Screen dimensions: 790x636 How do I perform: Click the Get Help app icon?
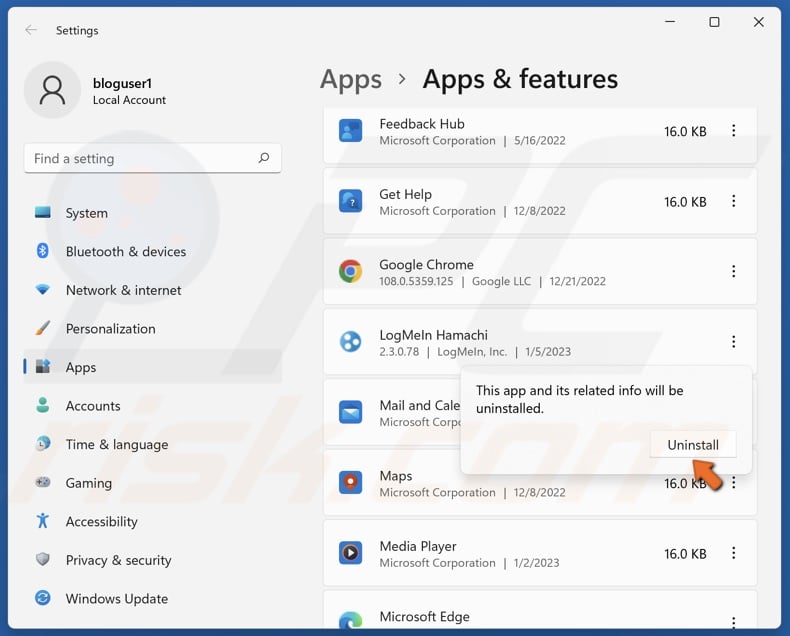coord(350,201)
